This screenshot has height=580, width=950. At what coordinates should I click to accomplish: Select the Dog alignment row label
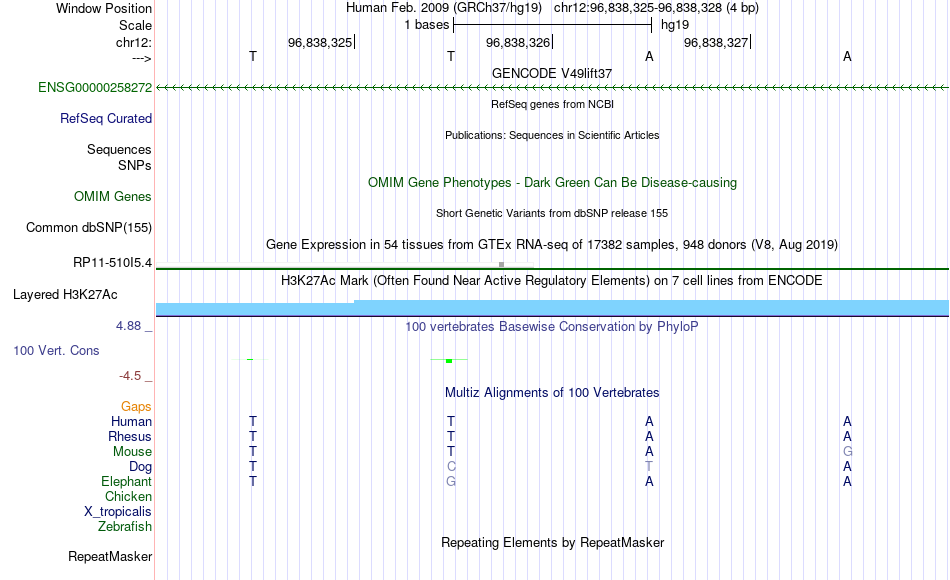140,466
